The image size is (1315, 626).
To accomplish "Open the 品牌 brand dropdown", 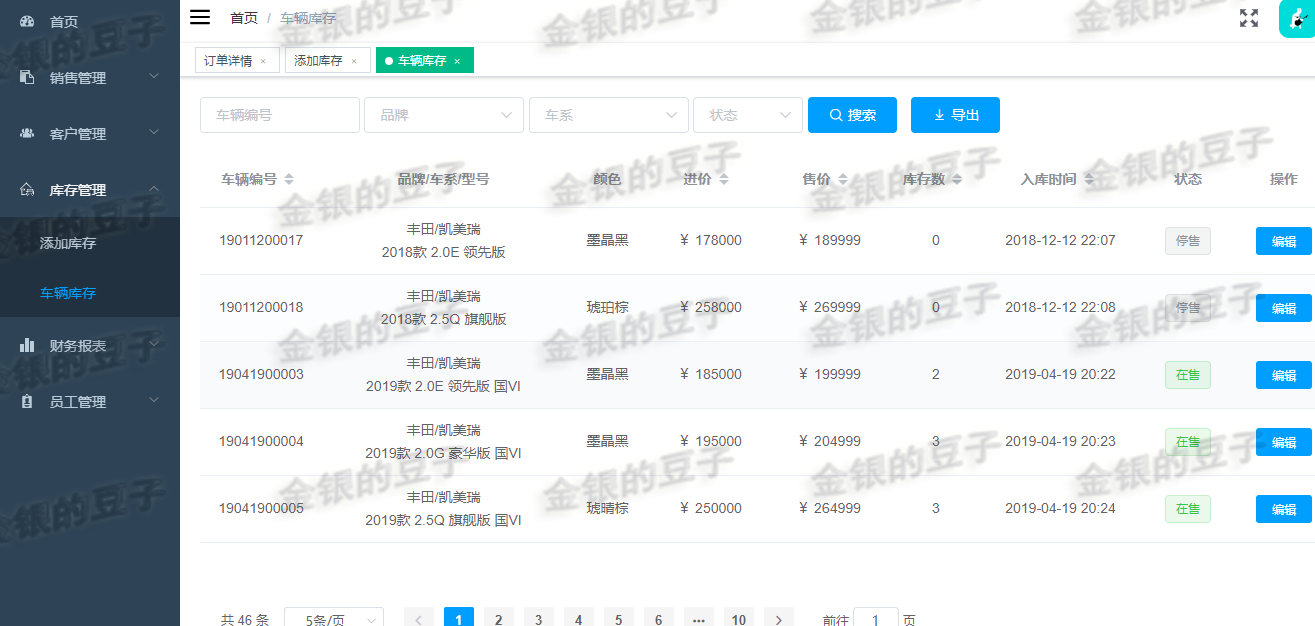I will (x=443, y=114).
